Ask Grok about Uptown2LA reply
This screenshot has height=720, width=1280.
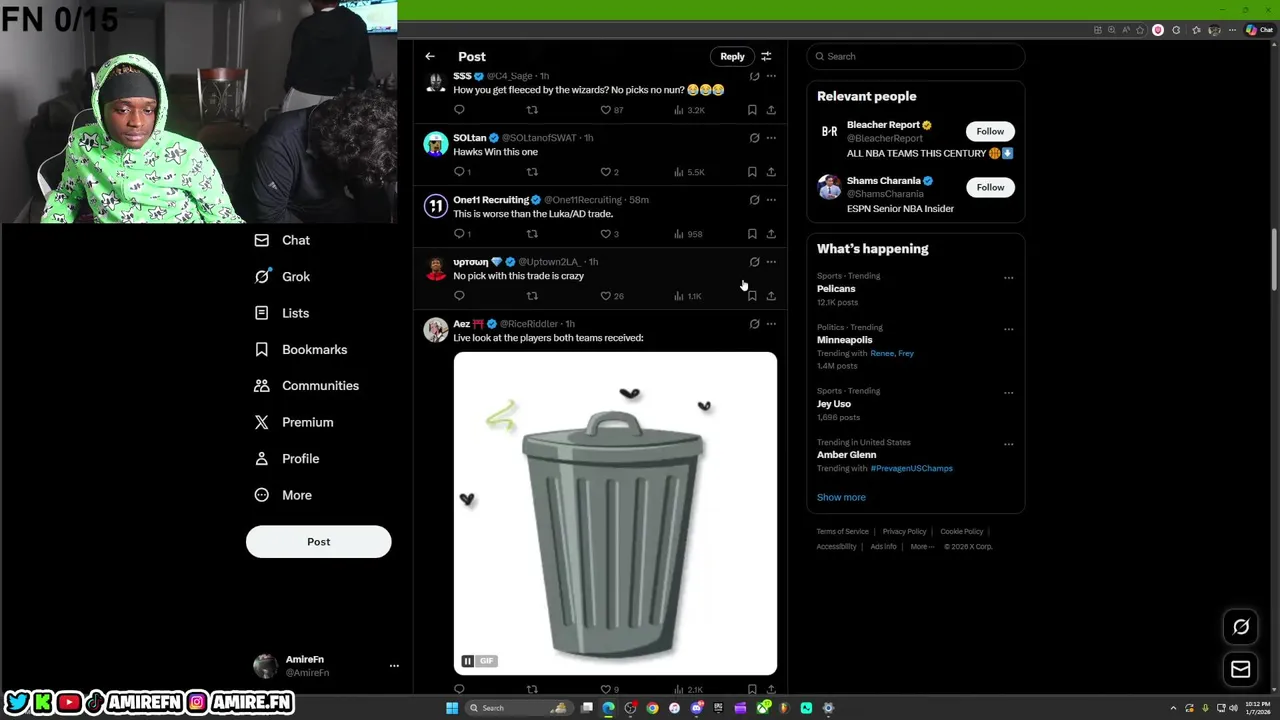coord(754,262)
